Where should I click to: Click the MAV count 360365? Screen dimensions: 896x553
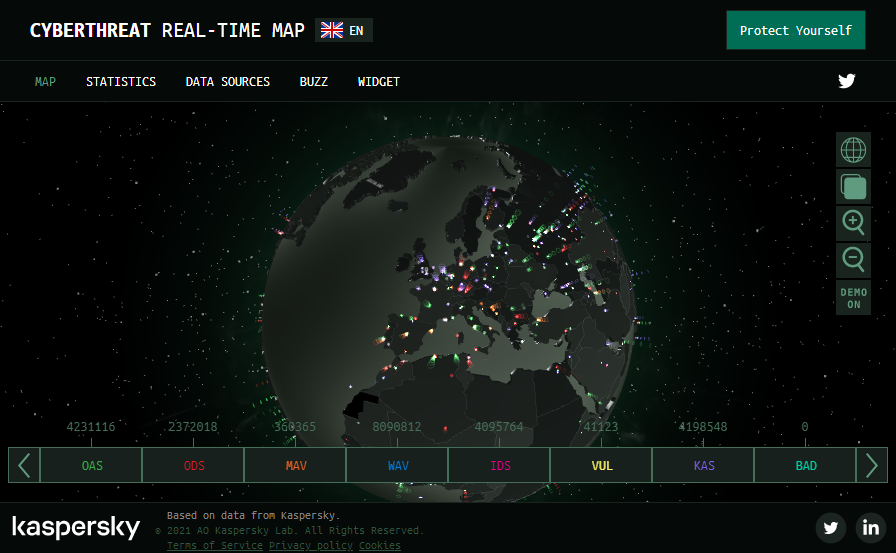click(x=295, y=427)
